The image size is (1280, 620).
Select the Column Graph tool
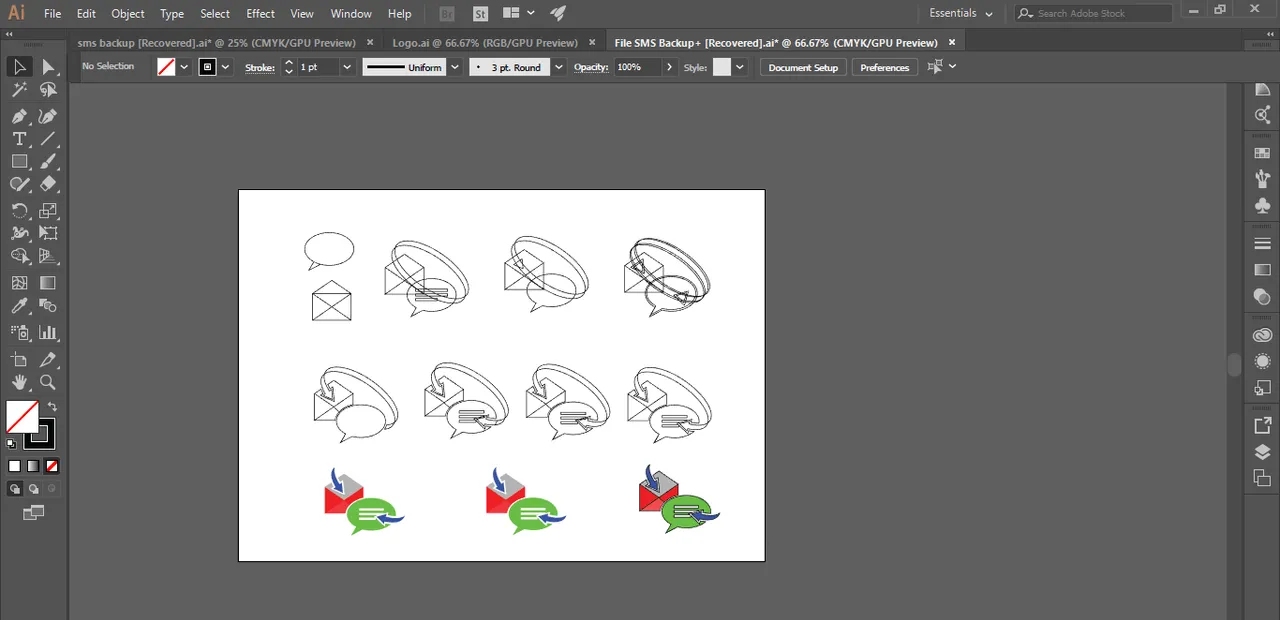[48, 332]
